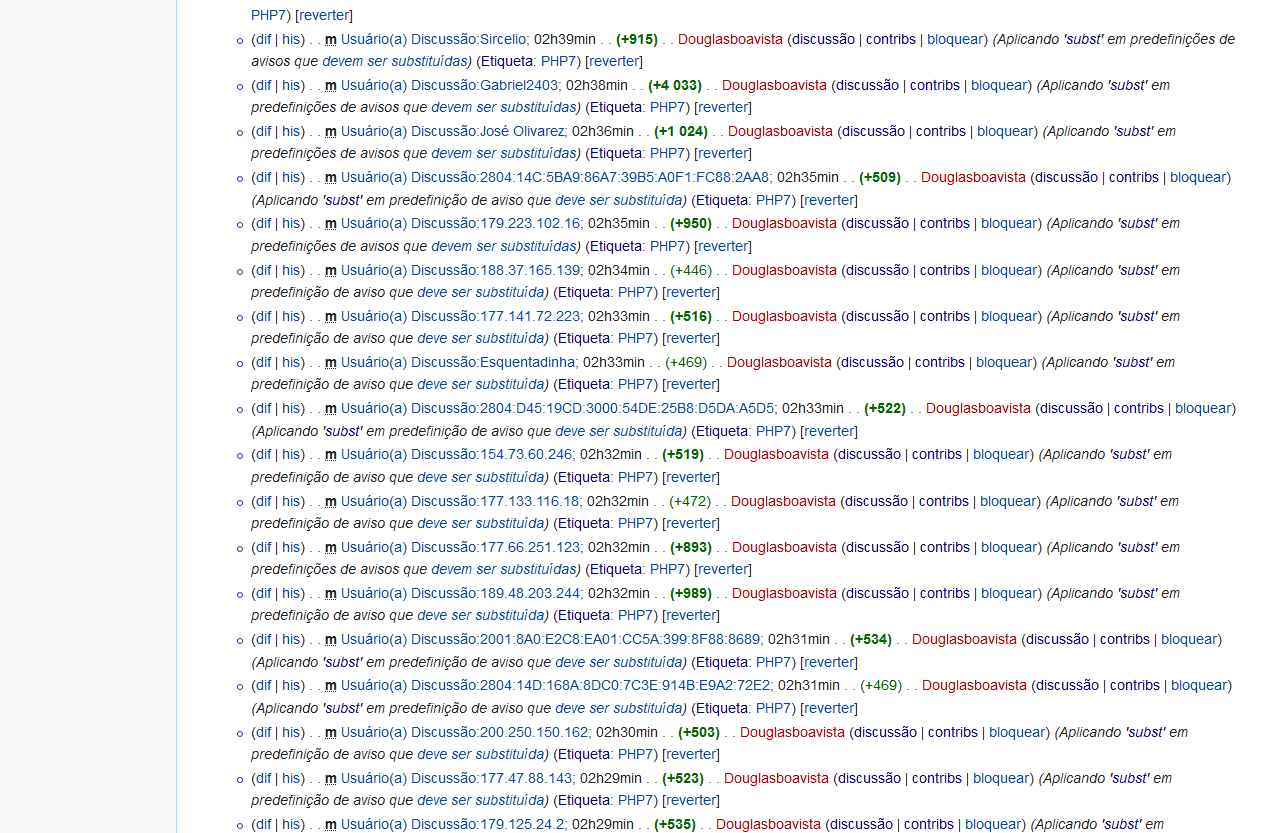Click the (+522) size change
This screenshot has width=1263, height=833.
885,408
